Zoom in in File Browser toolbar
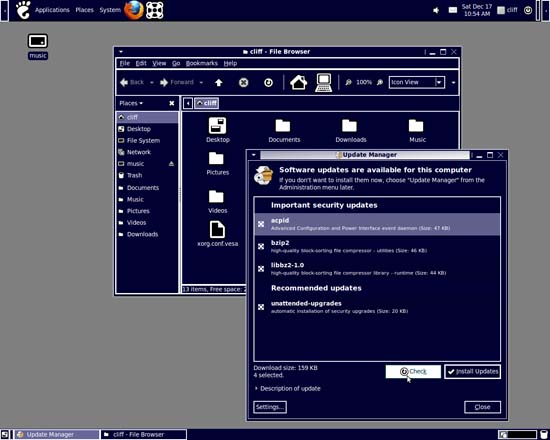 (x=380, y=82)
